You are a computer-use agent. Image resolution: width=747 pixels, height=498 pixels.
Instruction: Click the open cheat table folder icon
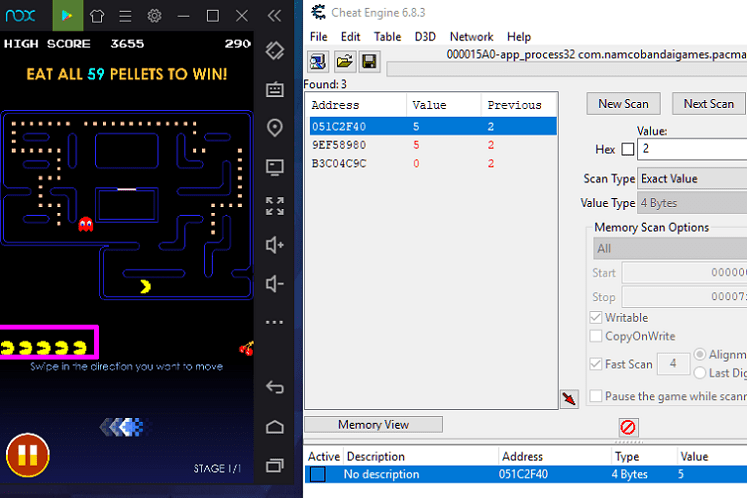344,61
